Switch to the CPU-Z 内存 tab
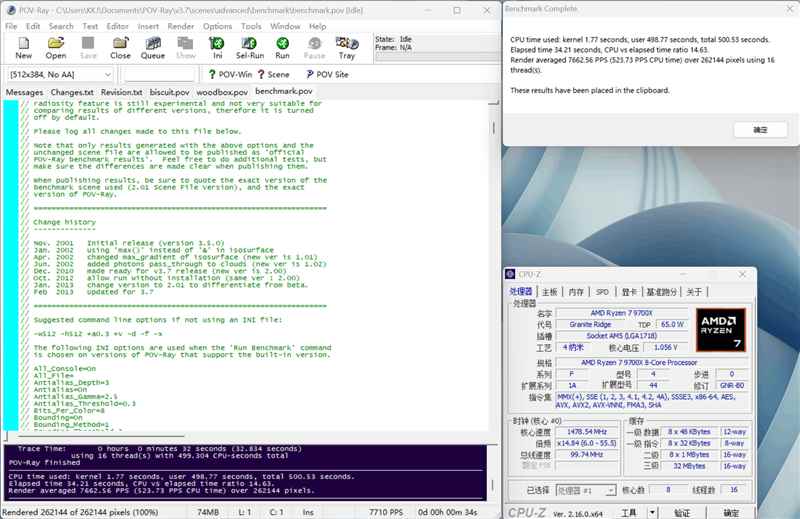Screen dimensions: 800x519 [576, 292]
